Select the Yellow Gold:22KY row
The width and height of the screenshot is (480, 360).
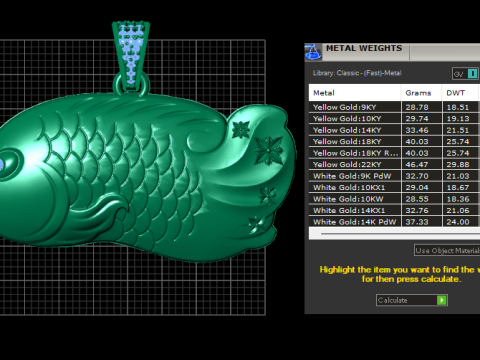click(x=395, y=165)
